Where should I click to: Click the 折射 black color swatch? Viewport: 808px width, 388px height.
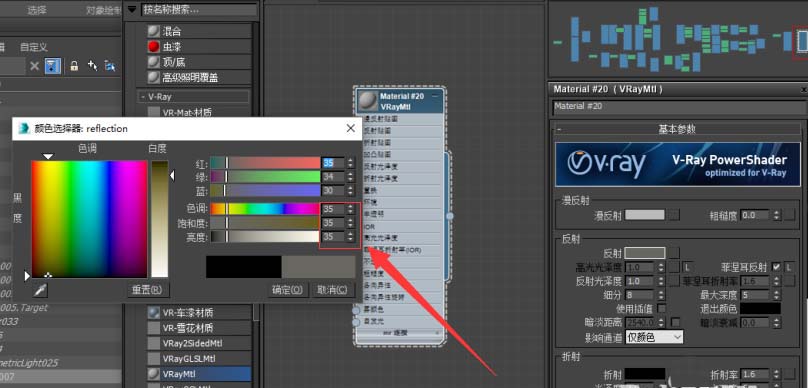click(645, 374)
